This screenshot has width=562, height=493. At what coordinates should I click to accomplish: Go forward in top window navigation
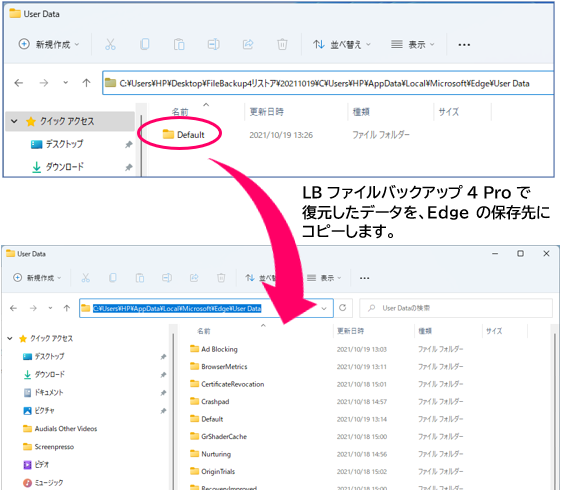coord(44,83)
